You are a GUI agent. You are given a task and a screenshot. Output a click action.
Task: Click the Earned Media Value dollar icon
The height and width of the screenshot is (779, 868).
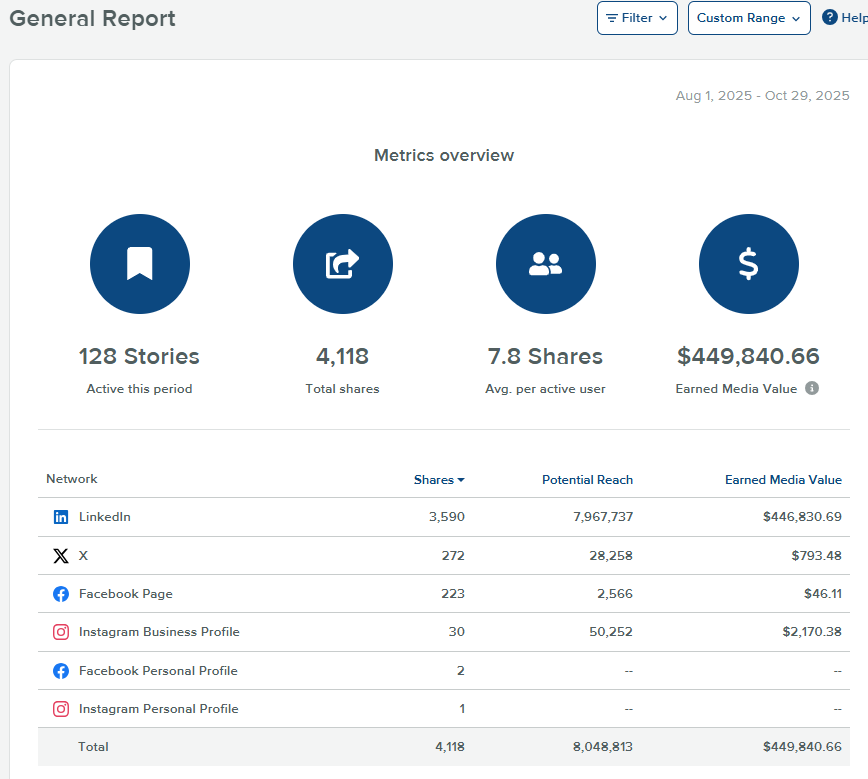(x=748, y=263)
